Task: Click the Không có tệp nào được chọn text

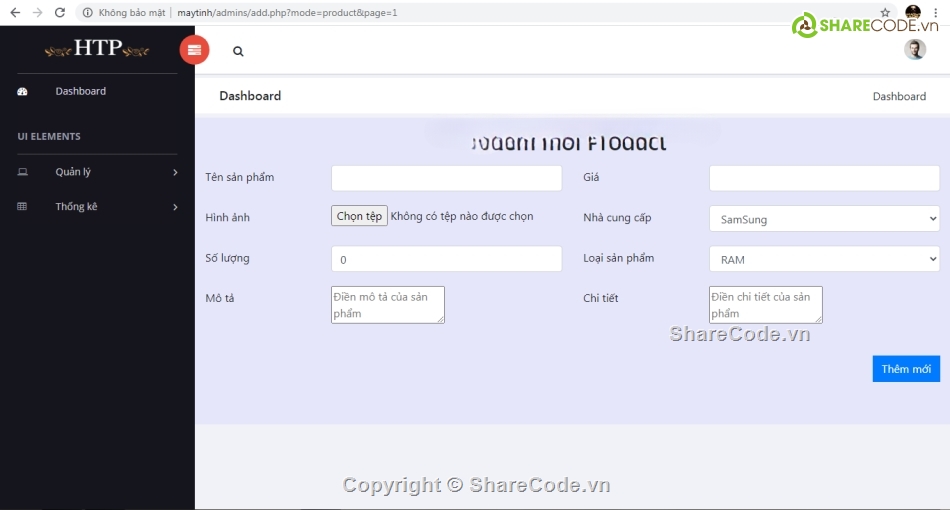Action: (462, 216)
